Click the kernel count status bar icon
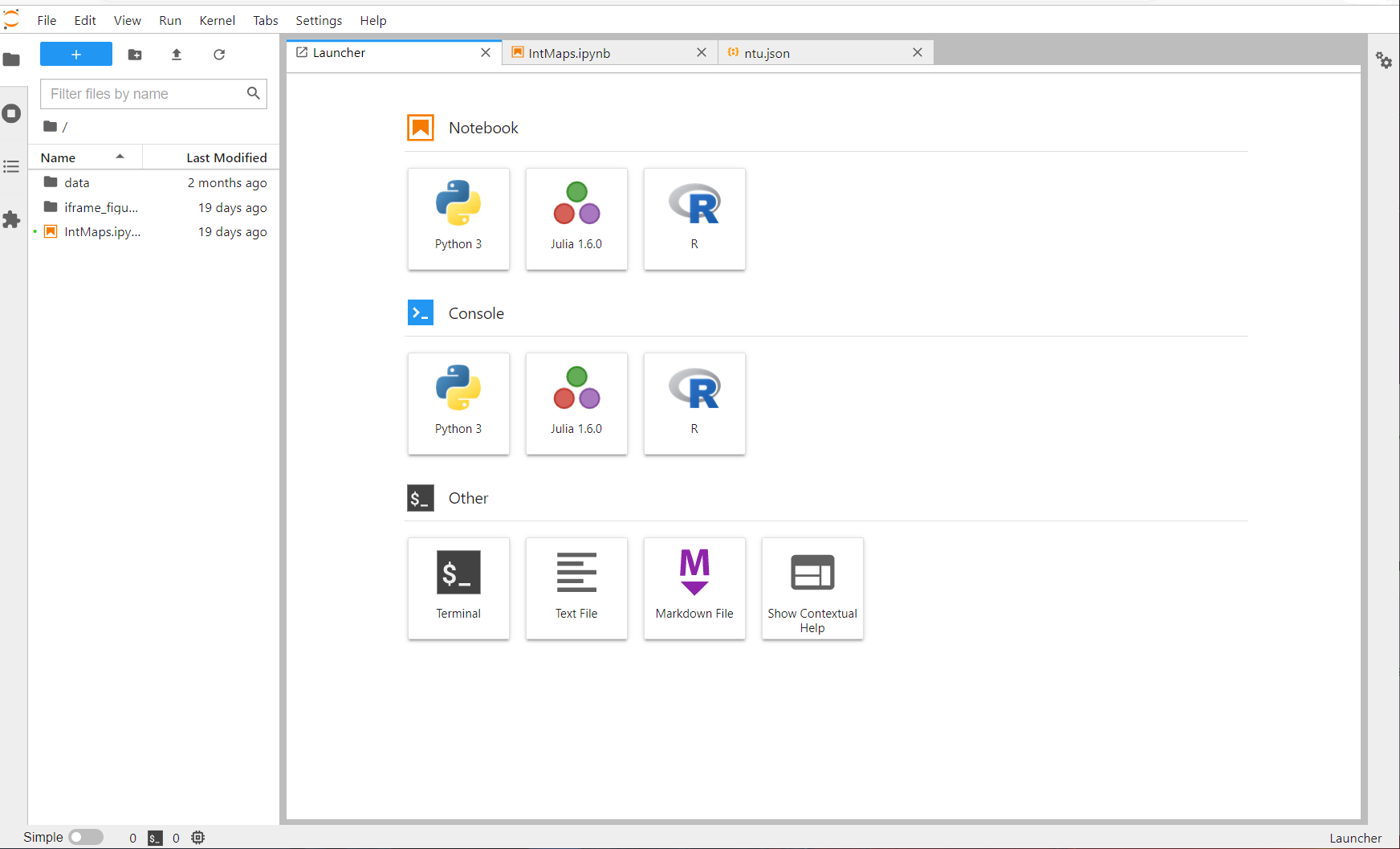 (x=198, y=838)
